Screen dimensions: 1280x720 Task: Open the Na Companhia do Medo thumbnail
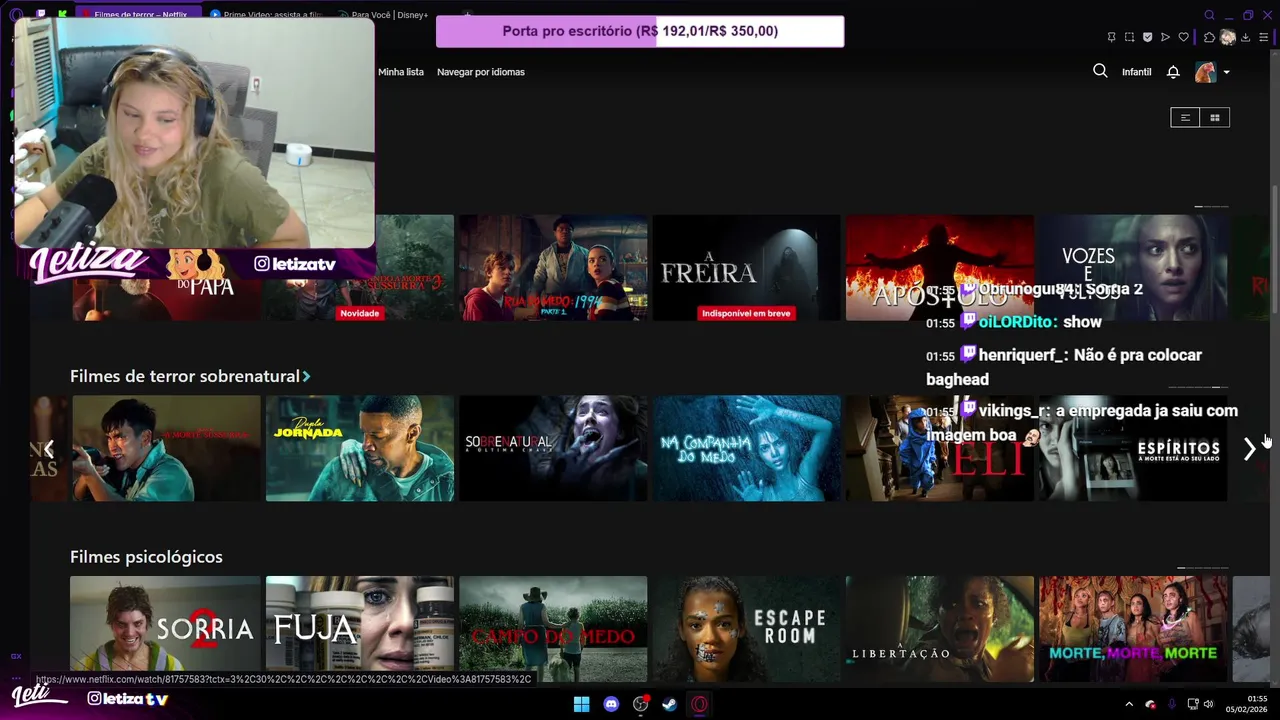point(746,448)
